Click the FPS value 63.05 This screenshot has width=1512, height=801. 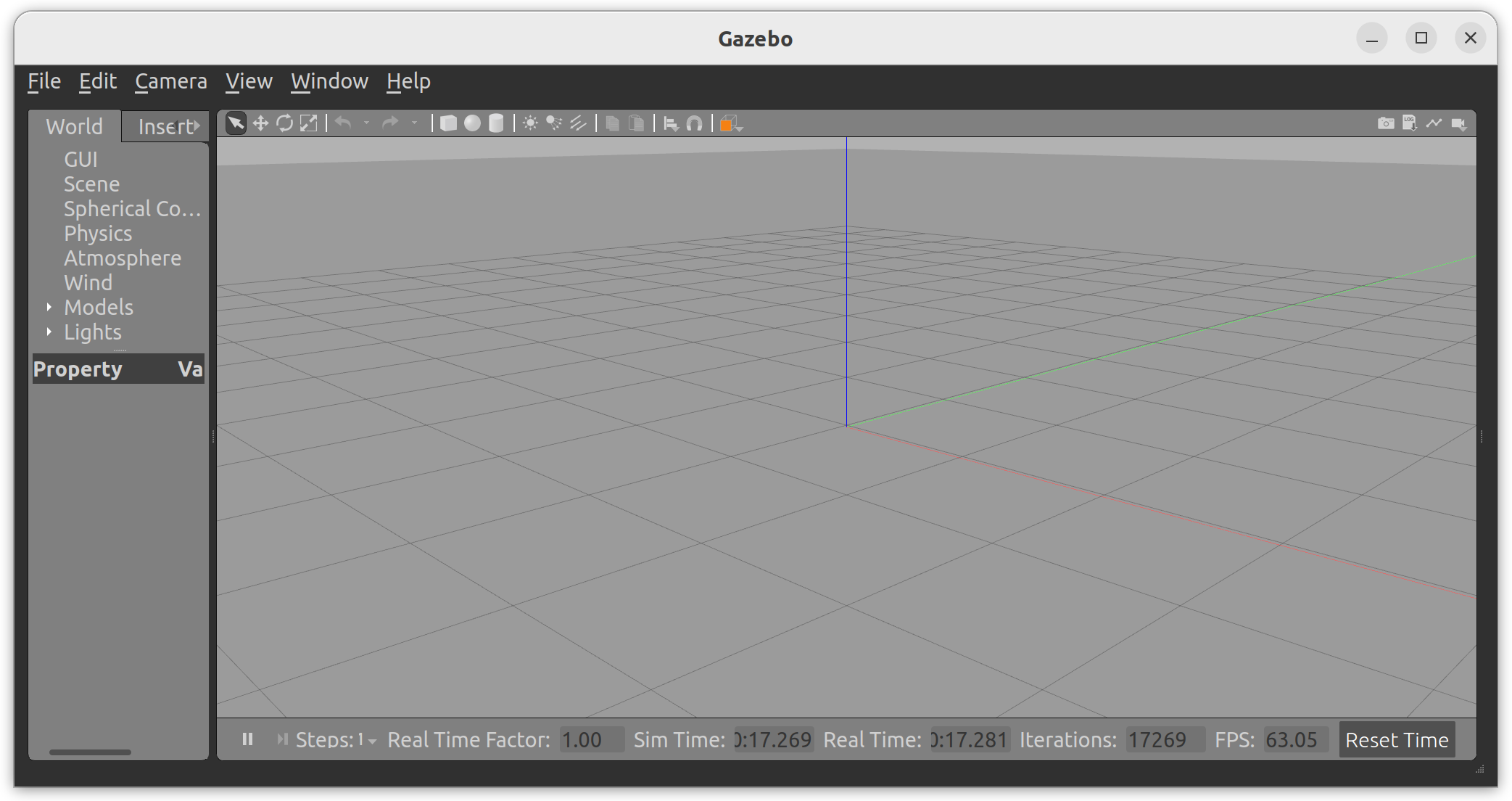(1295, 739)
